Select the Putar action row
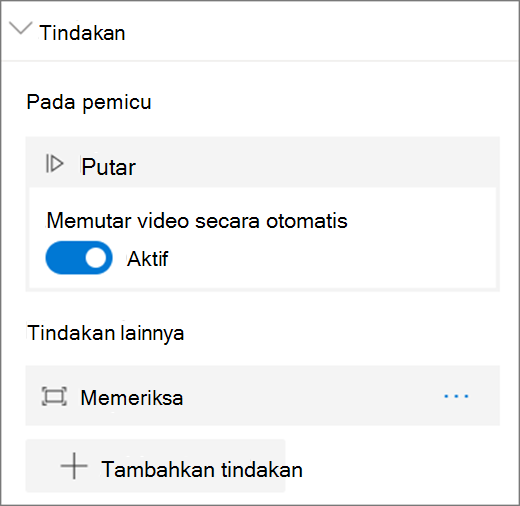This screenshot has height=506, width=520. tap(263, 163)
